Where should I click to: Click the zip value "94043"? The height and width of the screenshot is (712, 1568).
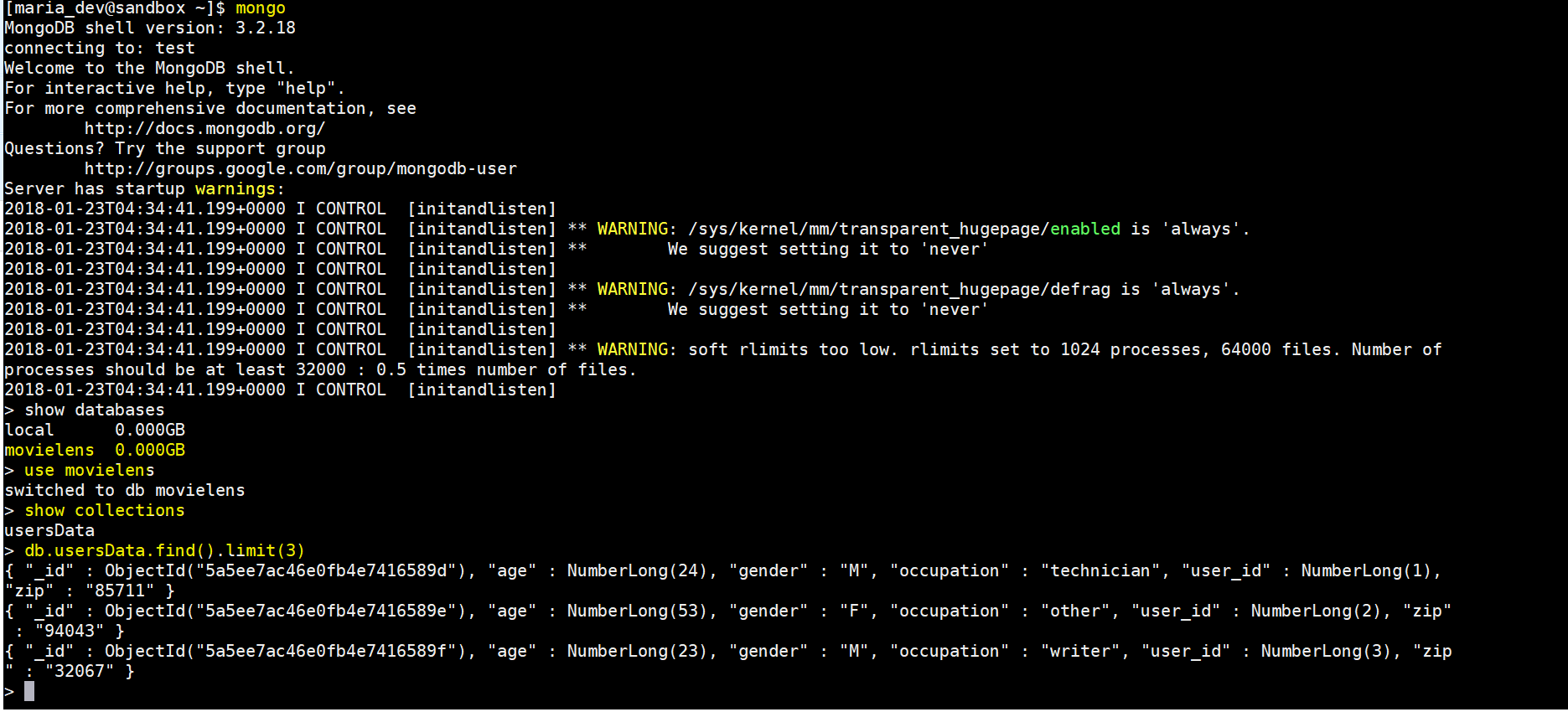click(x=70, y=630)
